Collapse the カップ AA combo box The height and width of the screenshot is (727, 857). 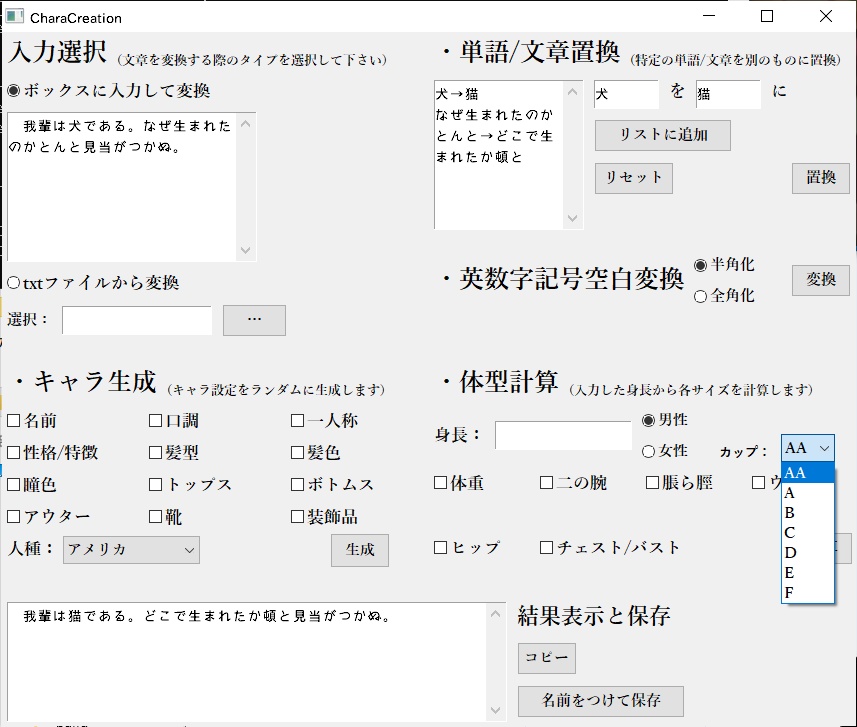click(807, 448)
